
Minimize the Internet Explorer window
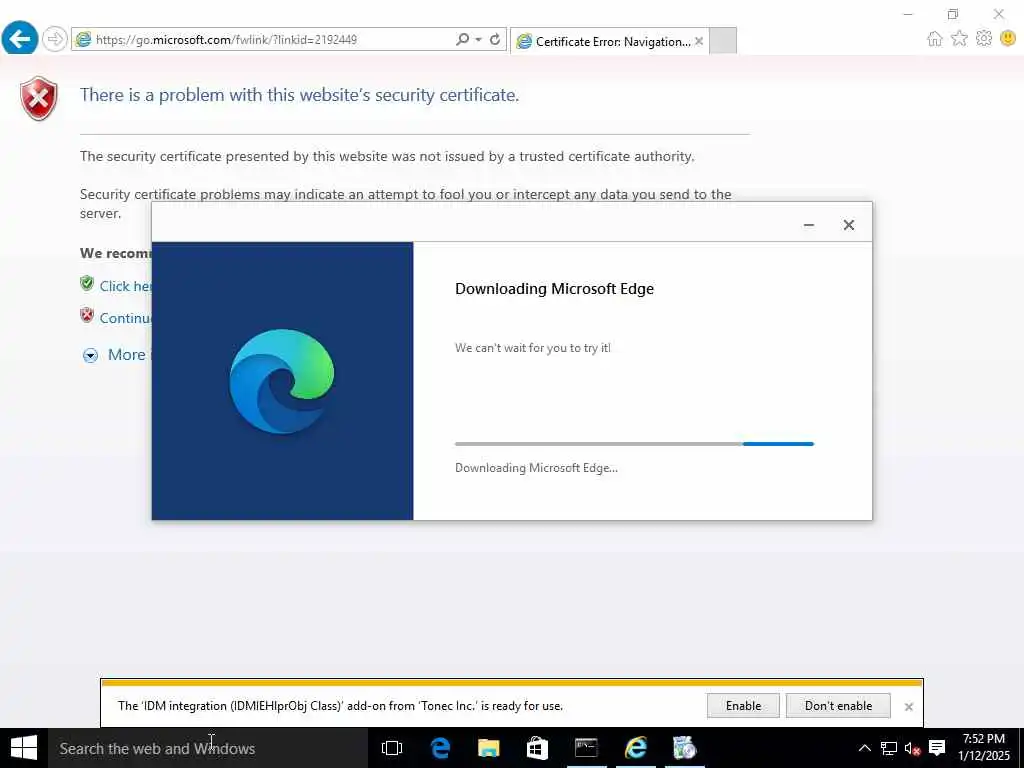908,14
